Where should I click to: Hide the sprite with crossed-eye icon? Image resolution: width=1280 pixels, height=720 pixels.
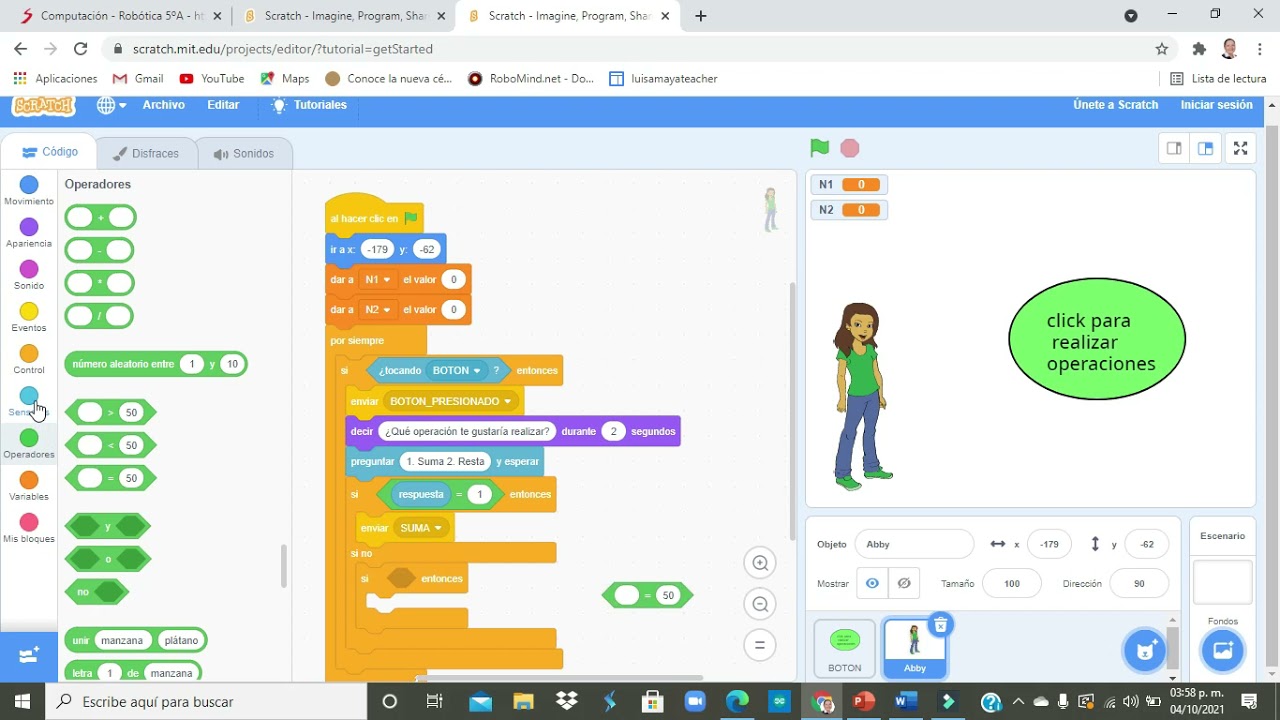tap(904, 583)
